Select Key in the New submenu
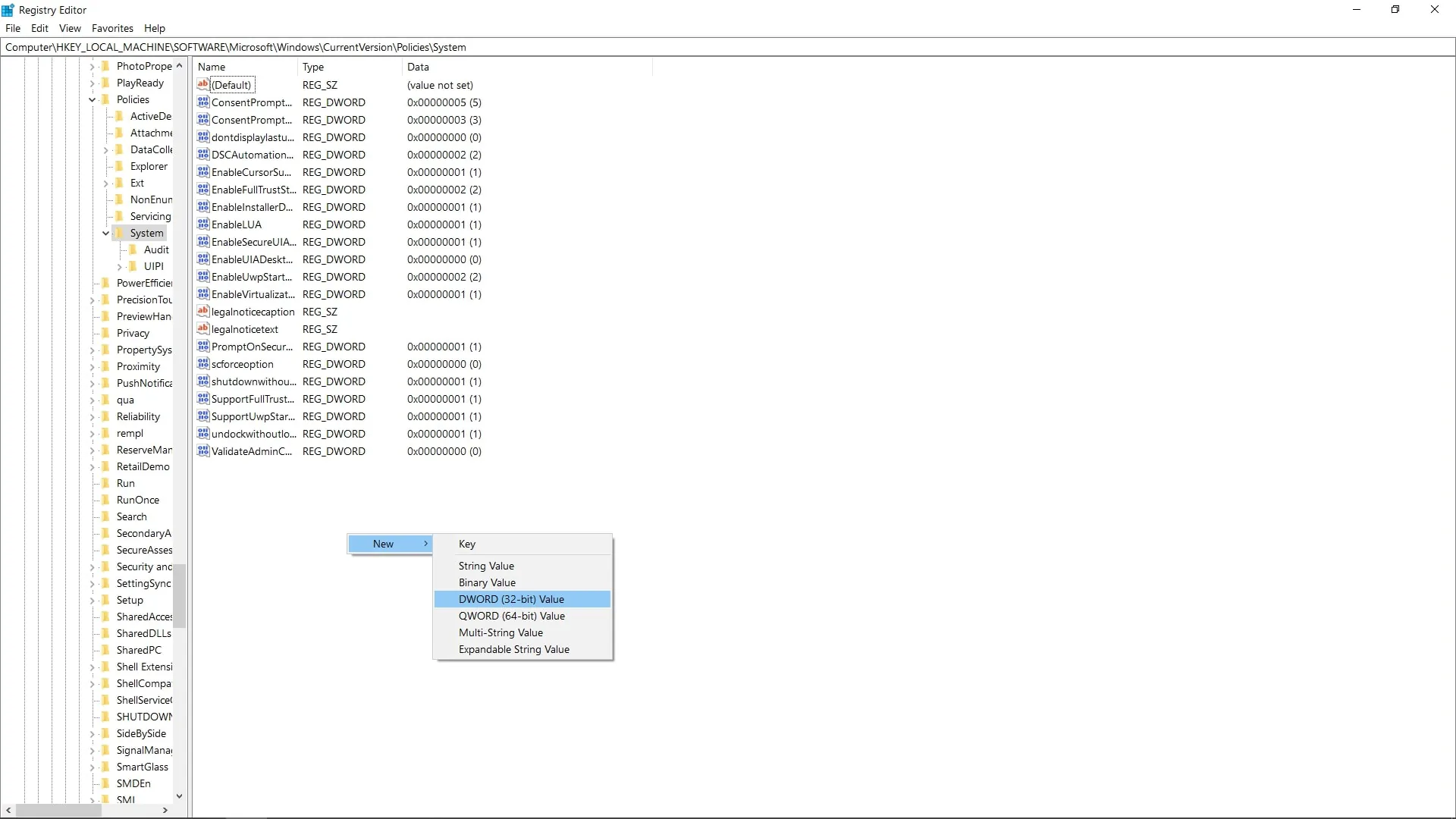The height and width of the screenshot is (819, 1456). [522, 544]
